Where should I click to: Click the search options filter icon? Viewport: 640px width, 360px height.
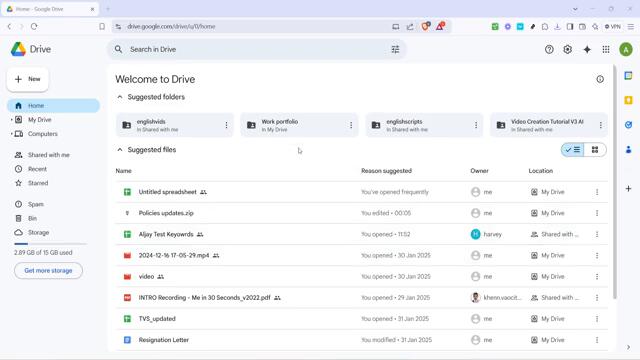click(395, 49)
